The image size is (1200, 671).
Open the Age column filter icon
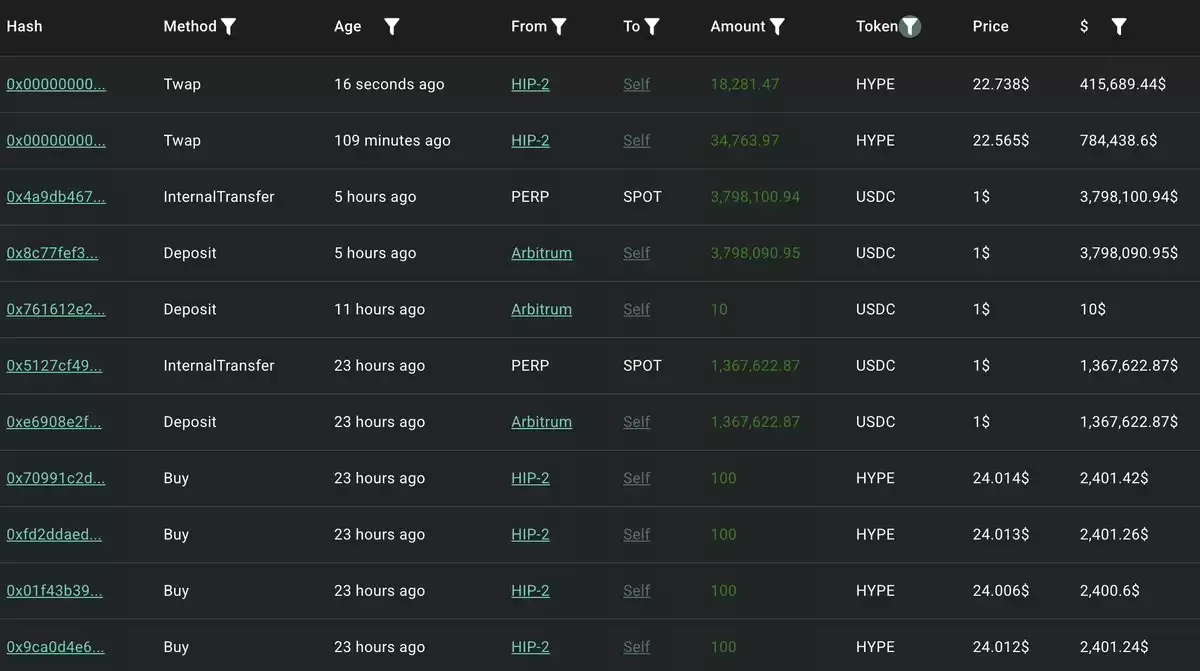tap(392, 27)
